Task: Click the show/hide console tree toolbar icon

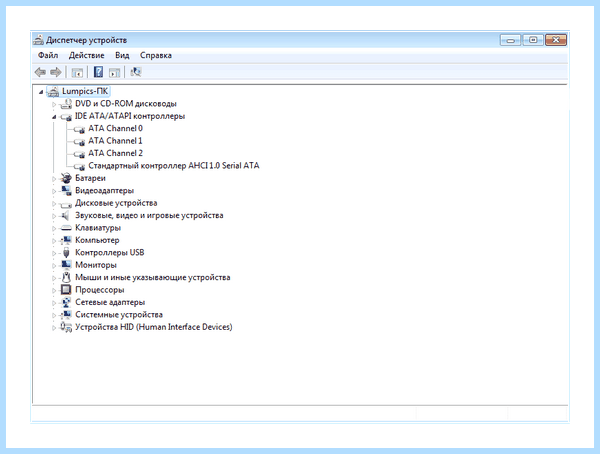Action: click(x=77, y=72)
